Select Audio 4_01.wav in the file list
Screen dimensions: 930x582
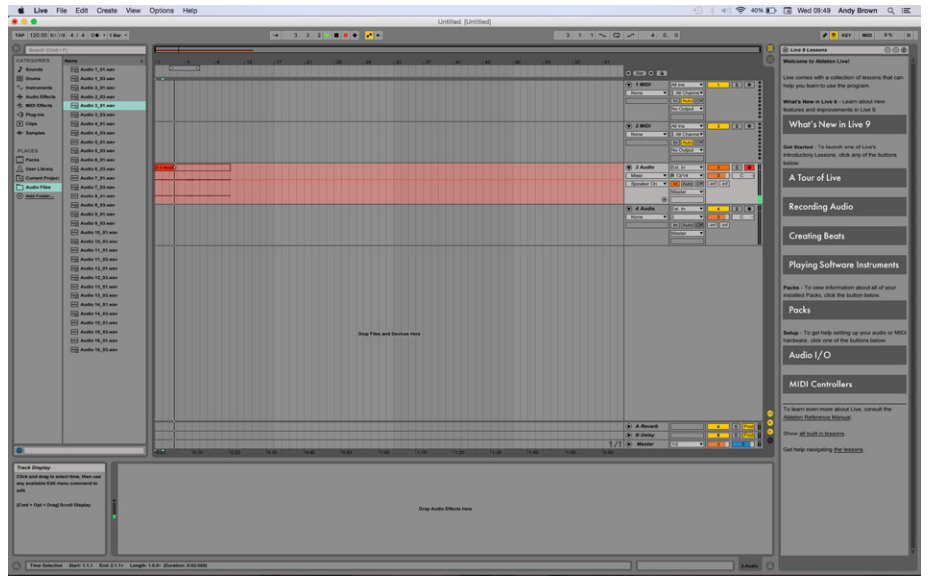tap(98, 124)
